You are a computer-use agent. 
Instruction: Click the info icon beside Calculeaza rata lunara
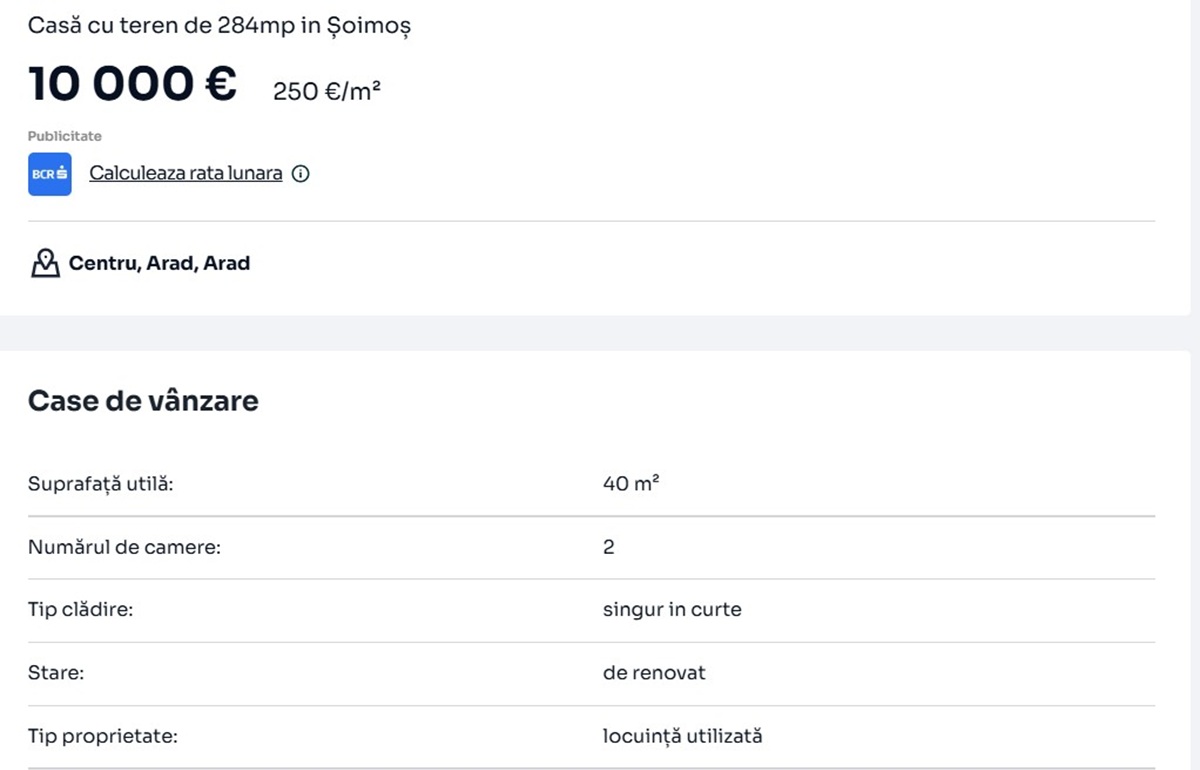(x=300, y=174)
